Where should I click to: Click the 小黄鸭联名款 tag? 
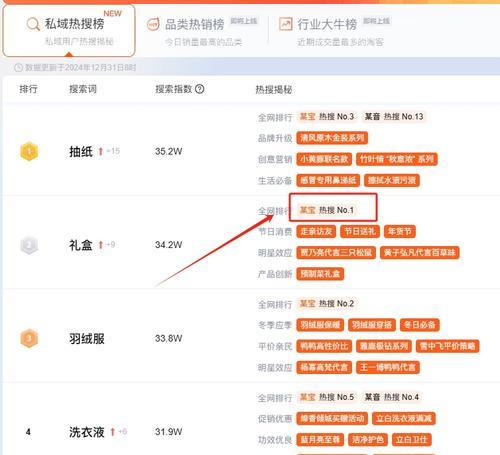324,159
